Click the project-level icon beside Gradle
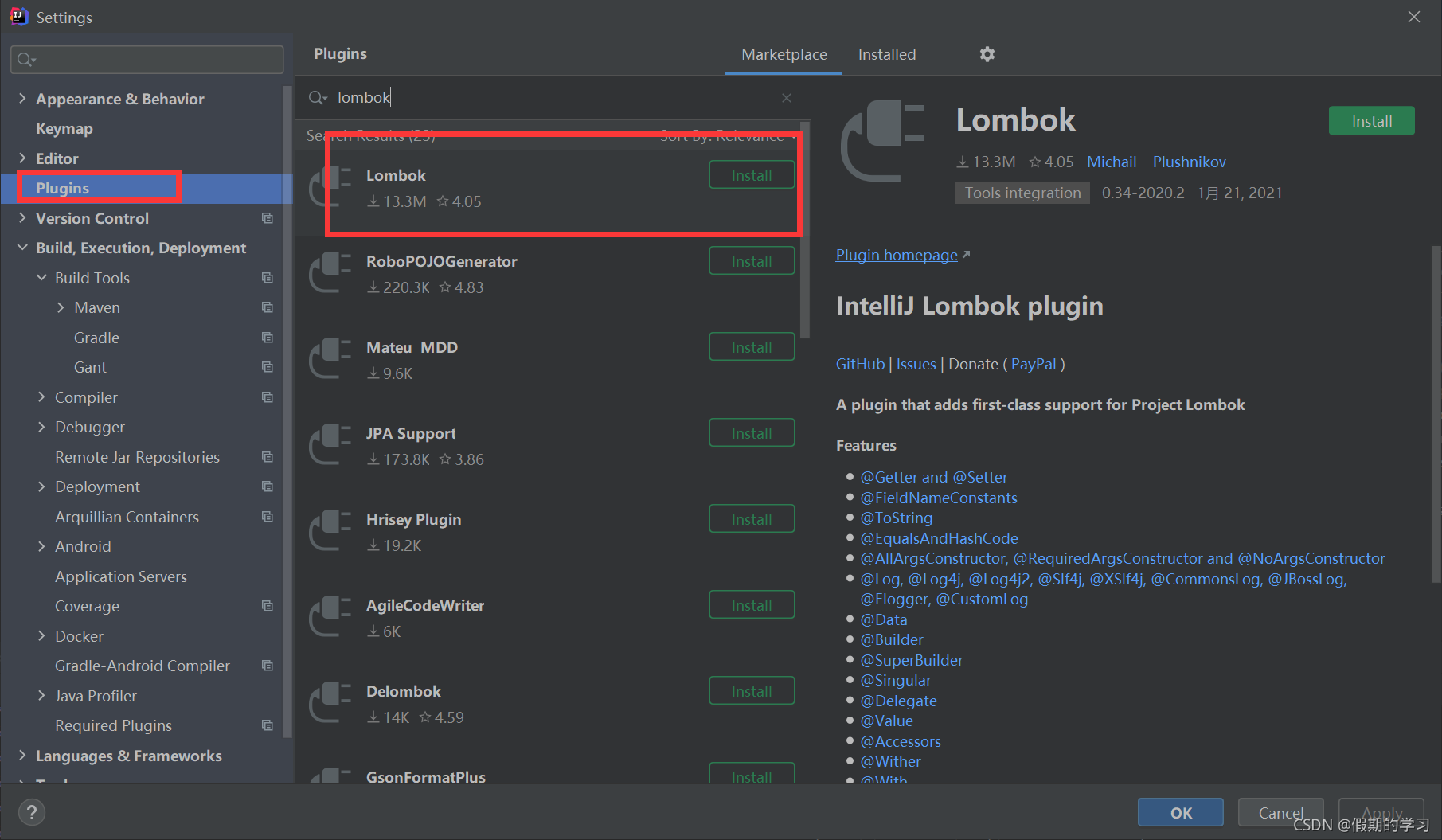Image resolution: width=1442 pixels, height=840 pixels. [268, 338]
